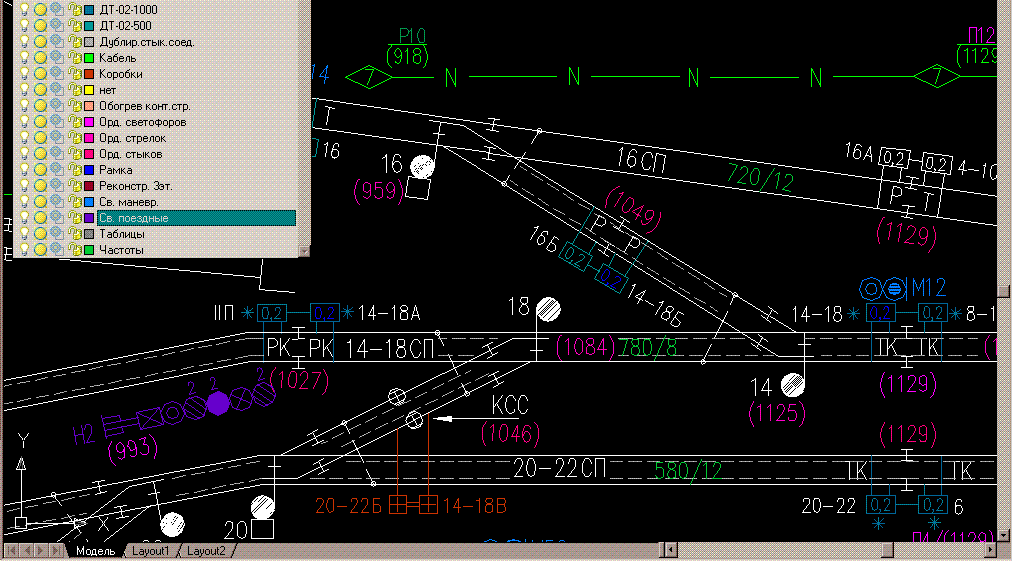Switch to the Layout1 tab
The width and height of the screenshot is (1012, 561).
click(x=151, y=551)
